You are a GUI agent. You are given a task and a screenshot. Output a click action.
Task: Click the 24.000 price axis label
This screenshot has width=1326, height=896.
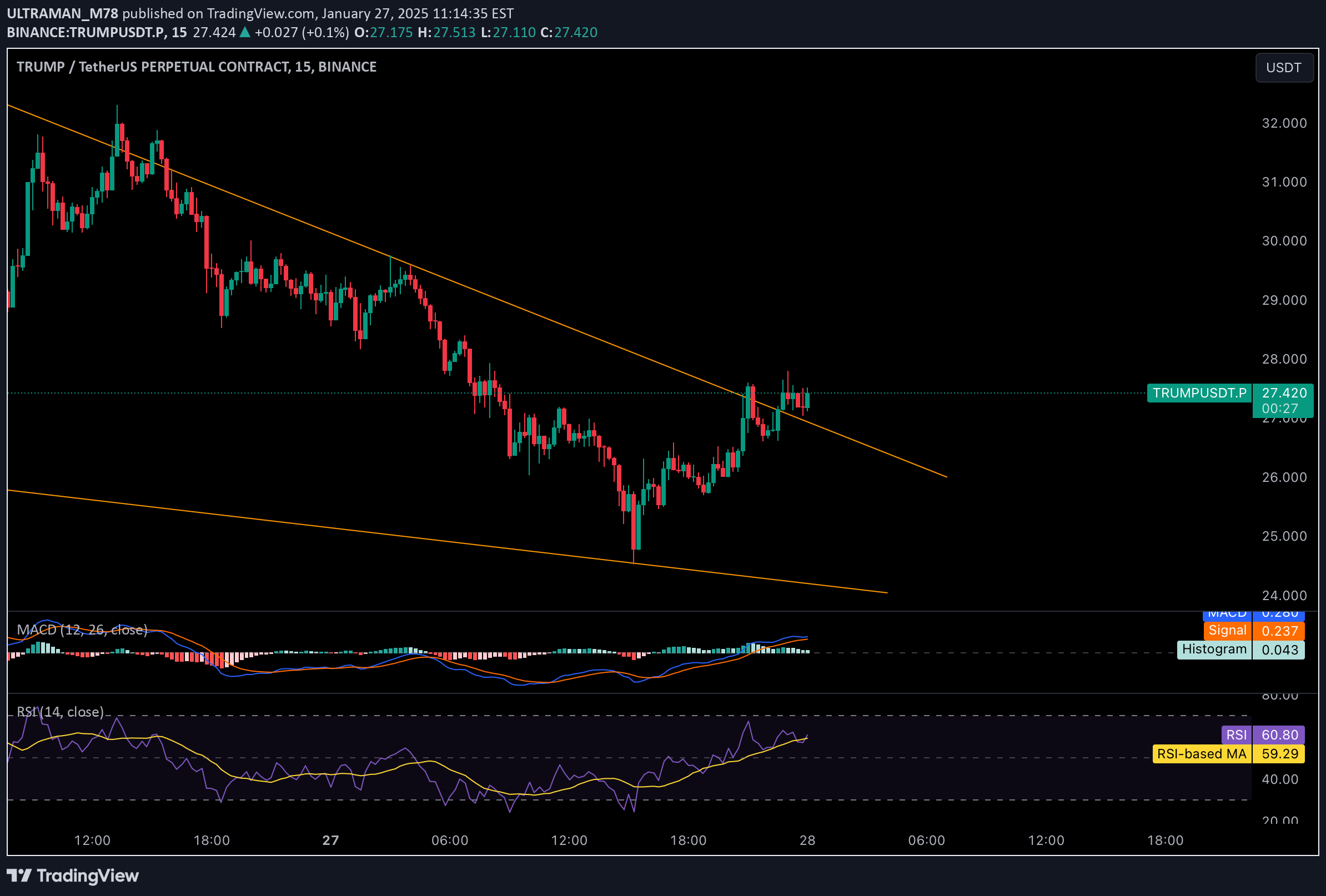click(1284, 596)
